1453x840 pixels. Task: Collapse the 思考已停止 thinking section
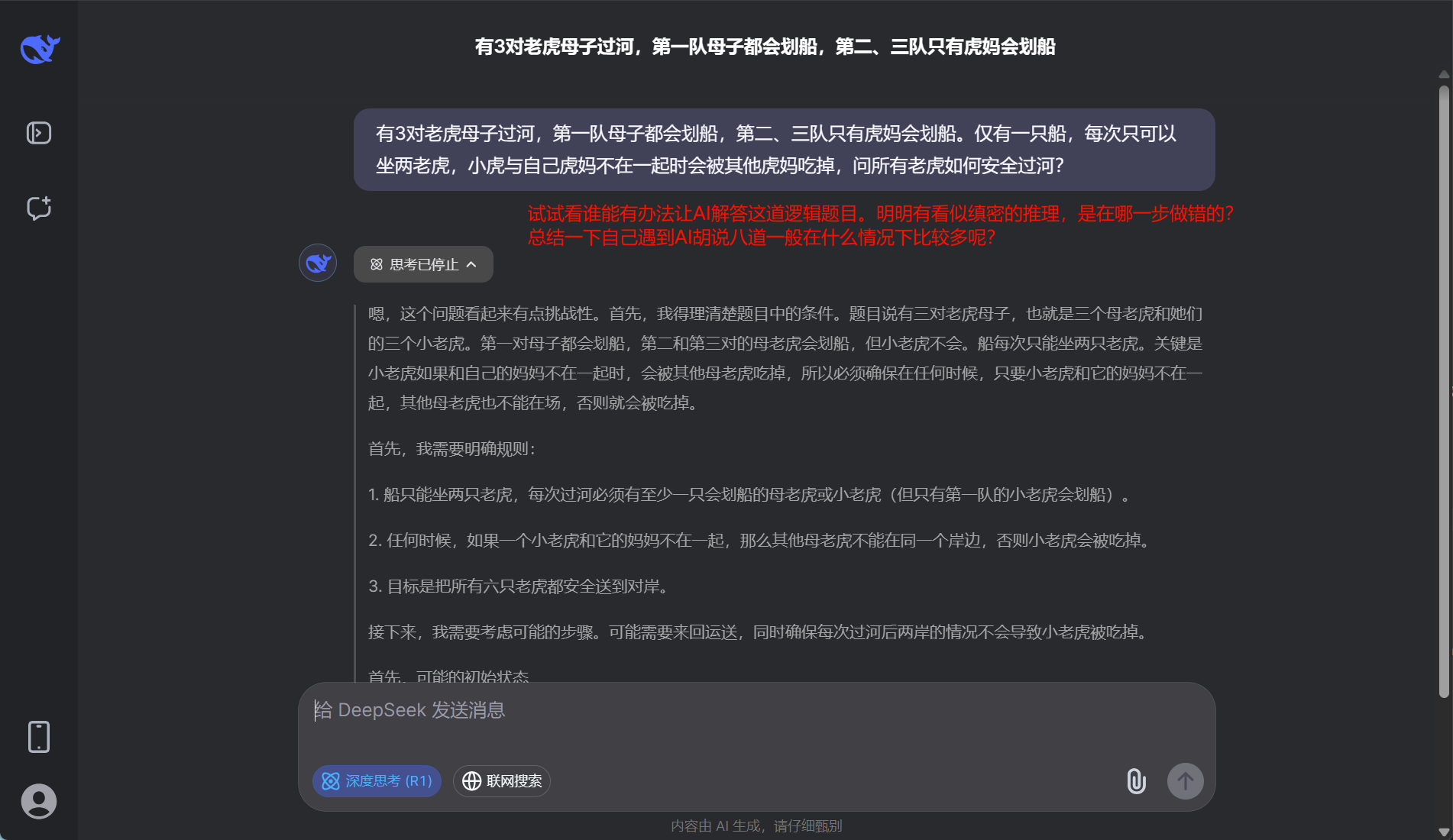(x=422, y=264)
